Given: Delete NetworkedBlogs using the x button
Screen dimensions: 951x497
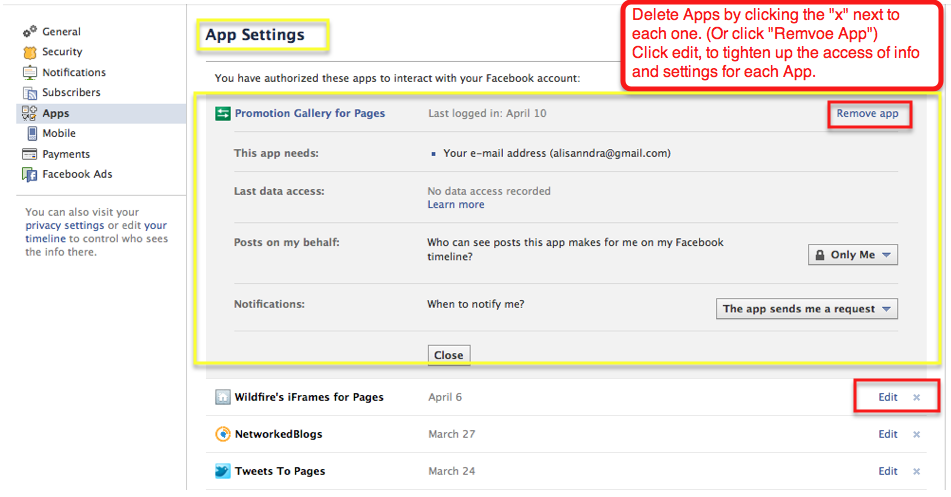Looking at the screenshot, I should click(916, 435).
